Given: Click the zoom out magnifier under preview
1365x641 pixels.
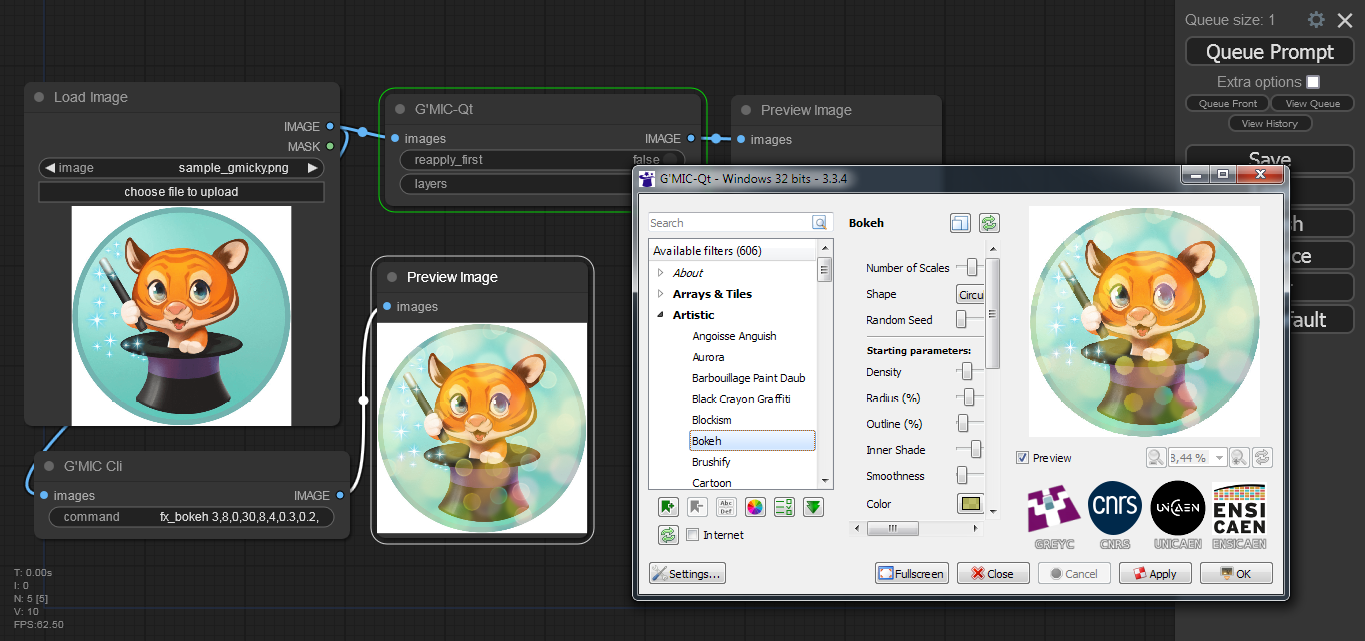Looking at the screenshot, I should click(1155, 457).
